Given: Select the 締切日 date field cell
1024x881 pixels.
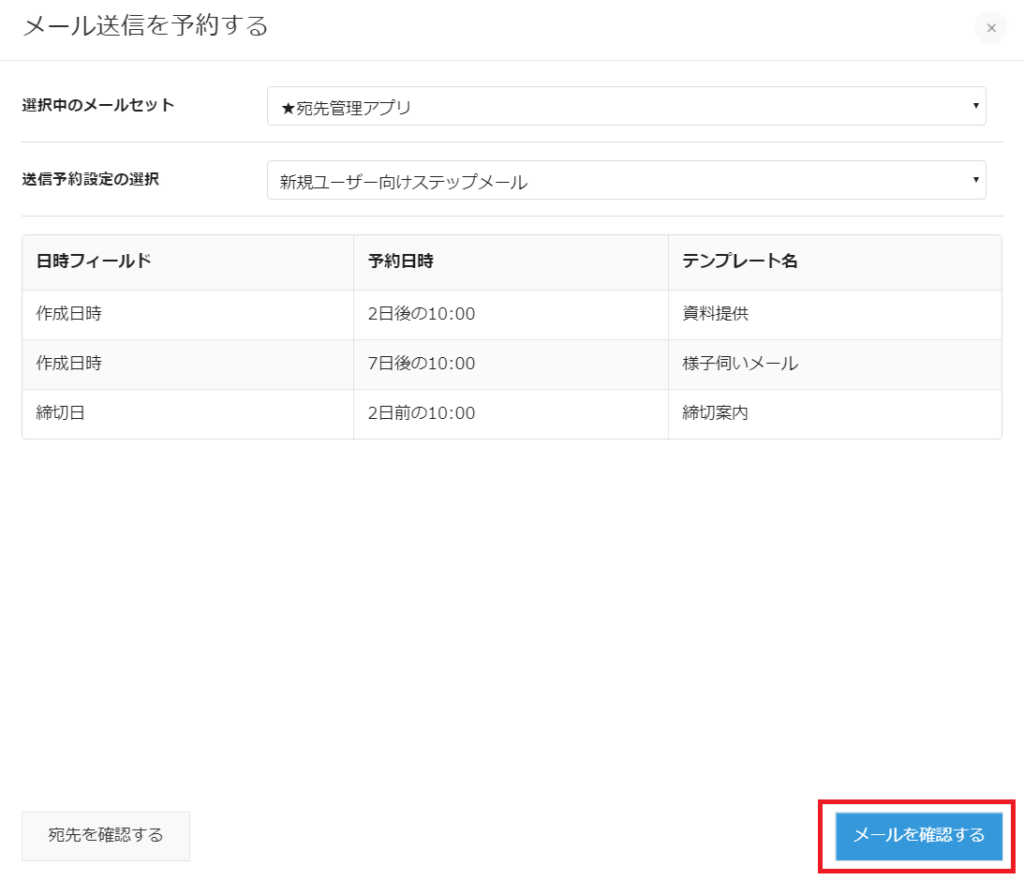Looking at the screenshot, I should tap(60, 413).
